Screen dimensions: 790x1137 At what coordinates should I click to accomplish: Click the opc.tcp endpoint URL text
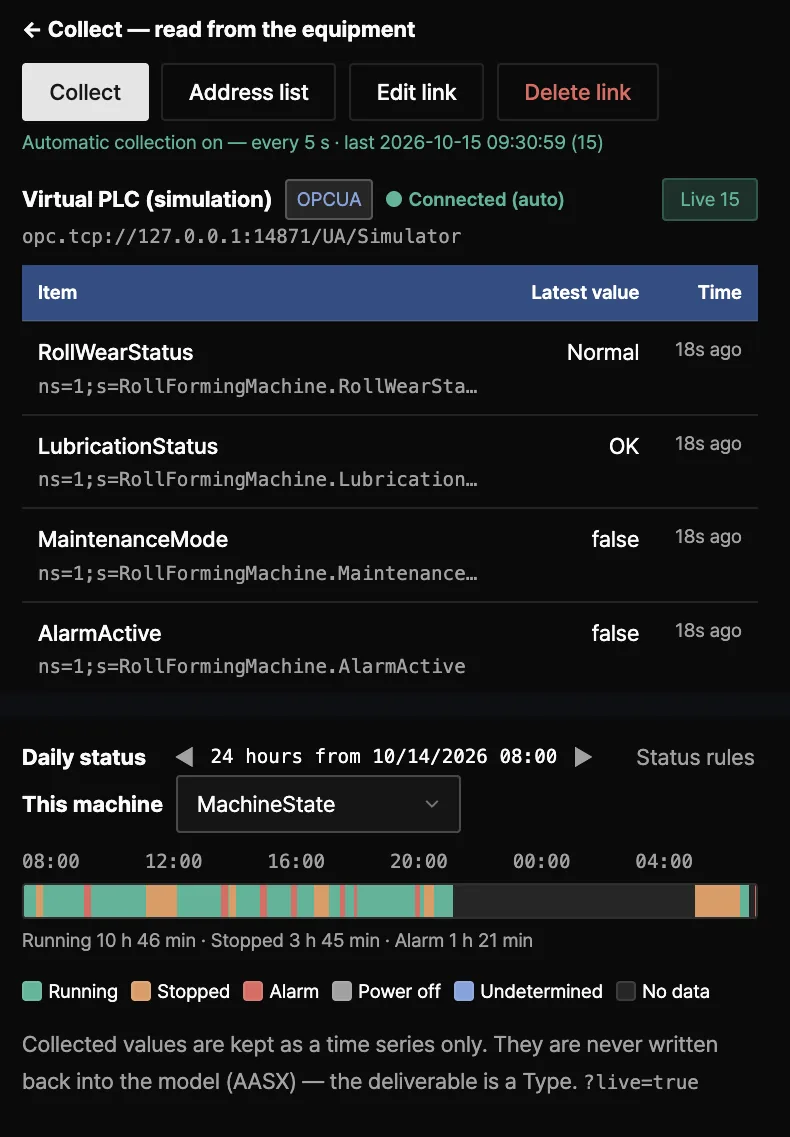tap(242, 236)
